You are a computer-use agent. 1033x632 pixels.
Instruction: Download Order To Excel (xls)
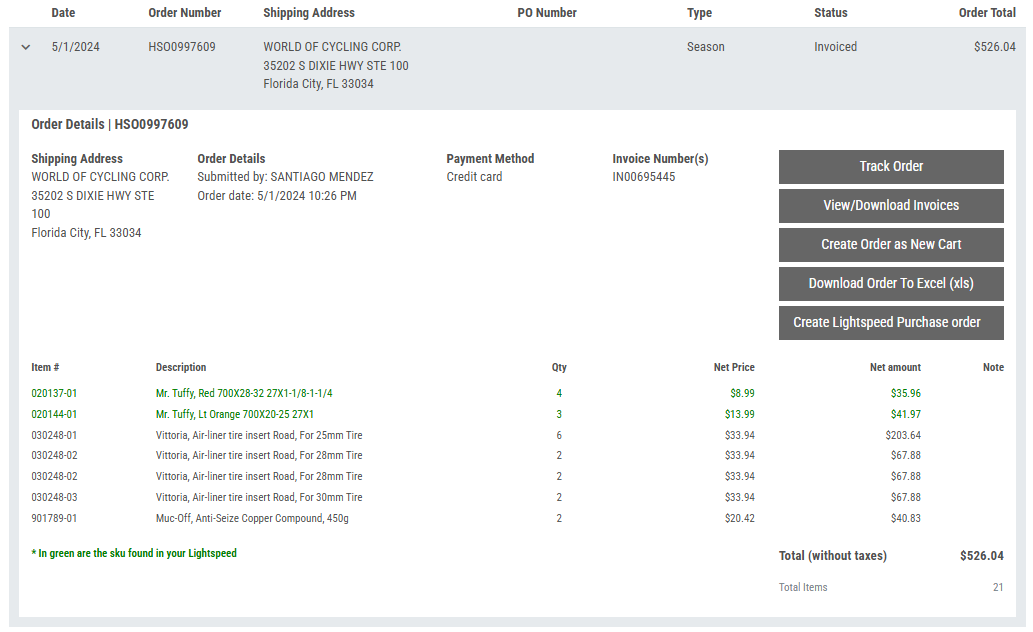coord(890,284)
